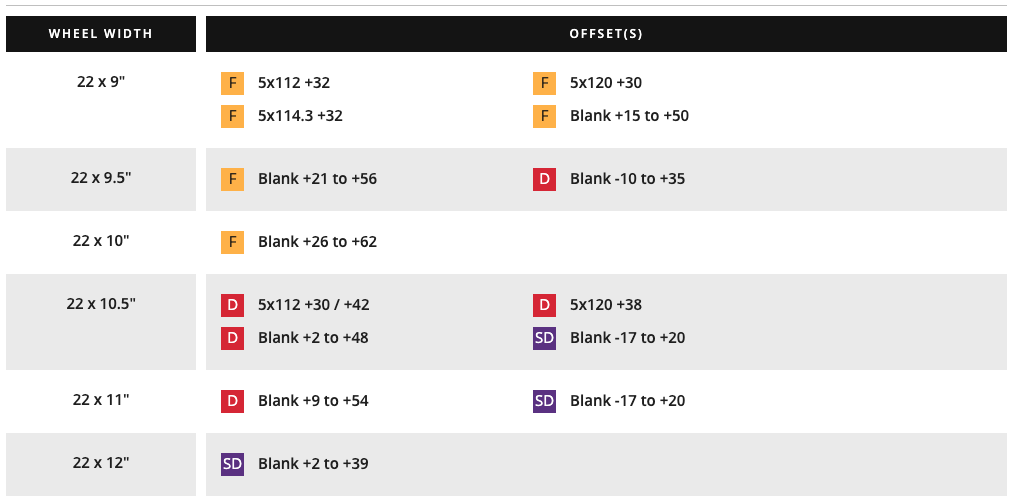This screenshot has height=502, width=1011.
Task: Click the F badge beside Blank +15 to +50
Action: click(x=544, y=117)
